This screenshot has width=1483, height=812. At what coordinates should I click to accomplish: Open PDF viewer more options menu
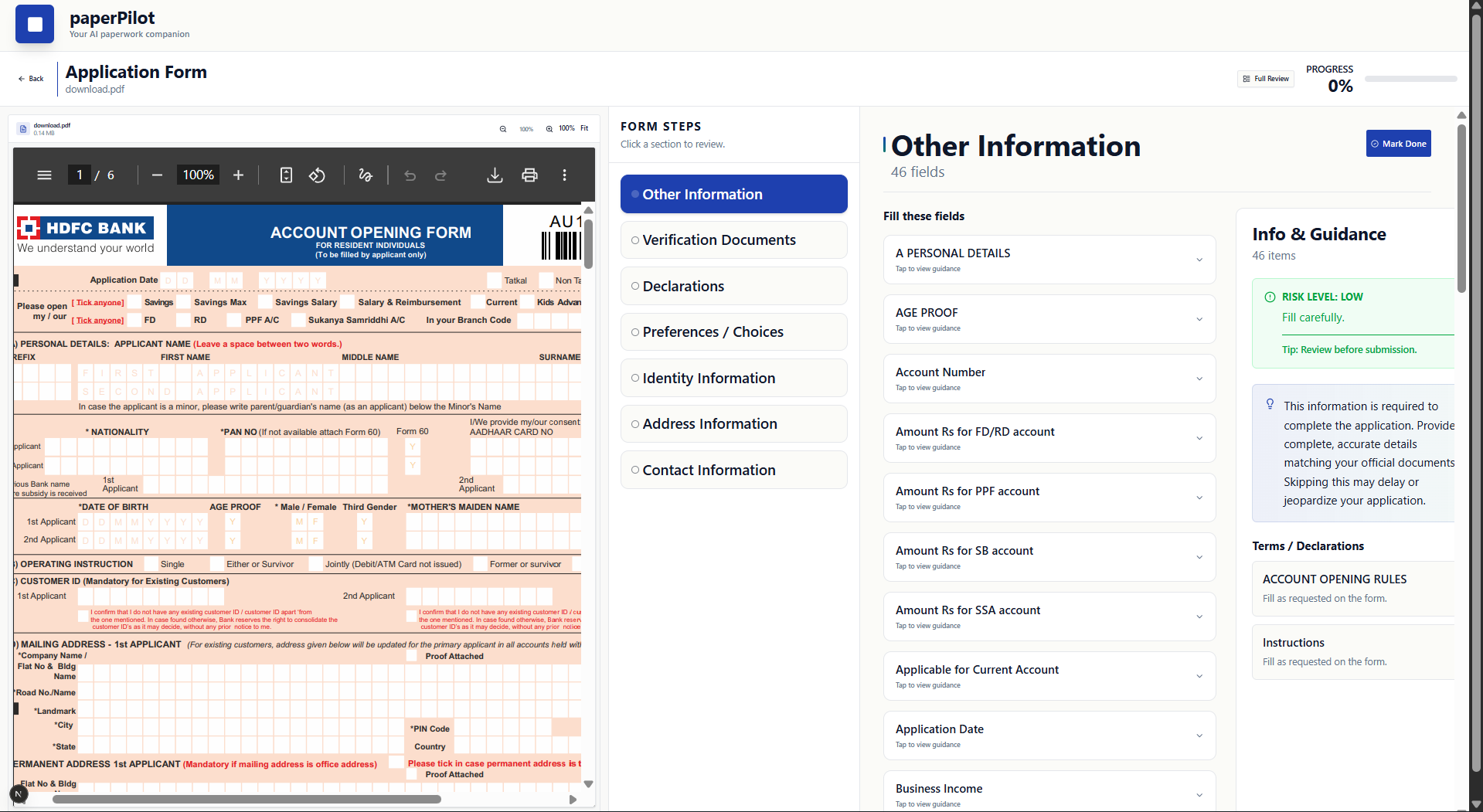click(x=565, y=175)
